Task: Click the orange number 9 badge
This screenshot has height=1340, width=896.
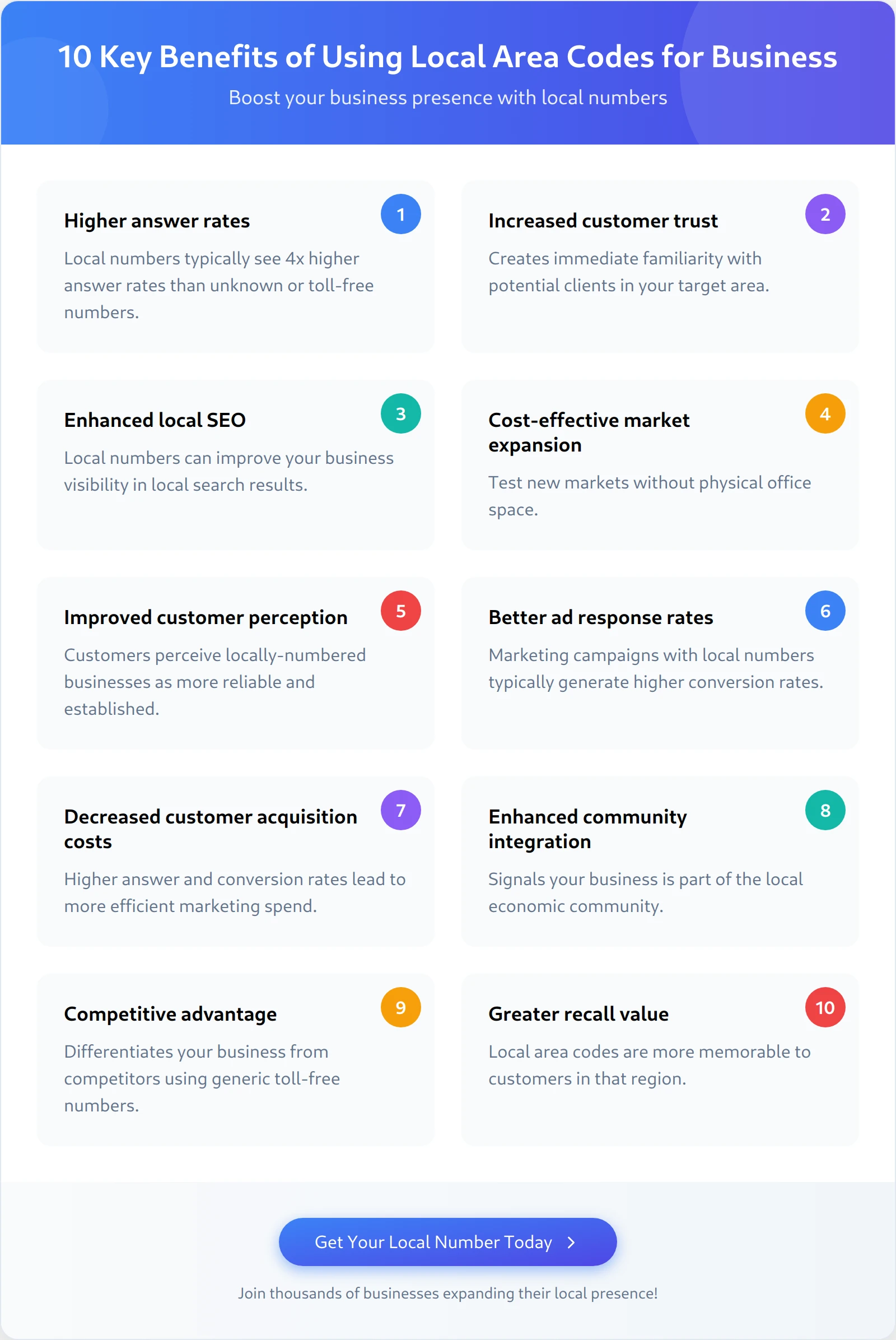Action: point(400,1007)
